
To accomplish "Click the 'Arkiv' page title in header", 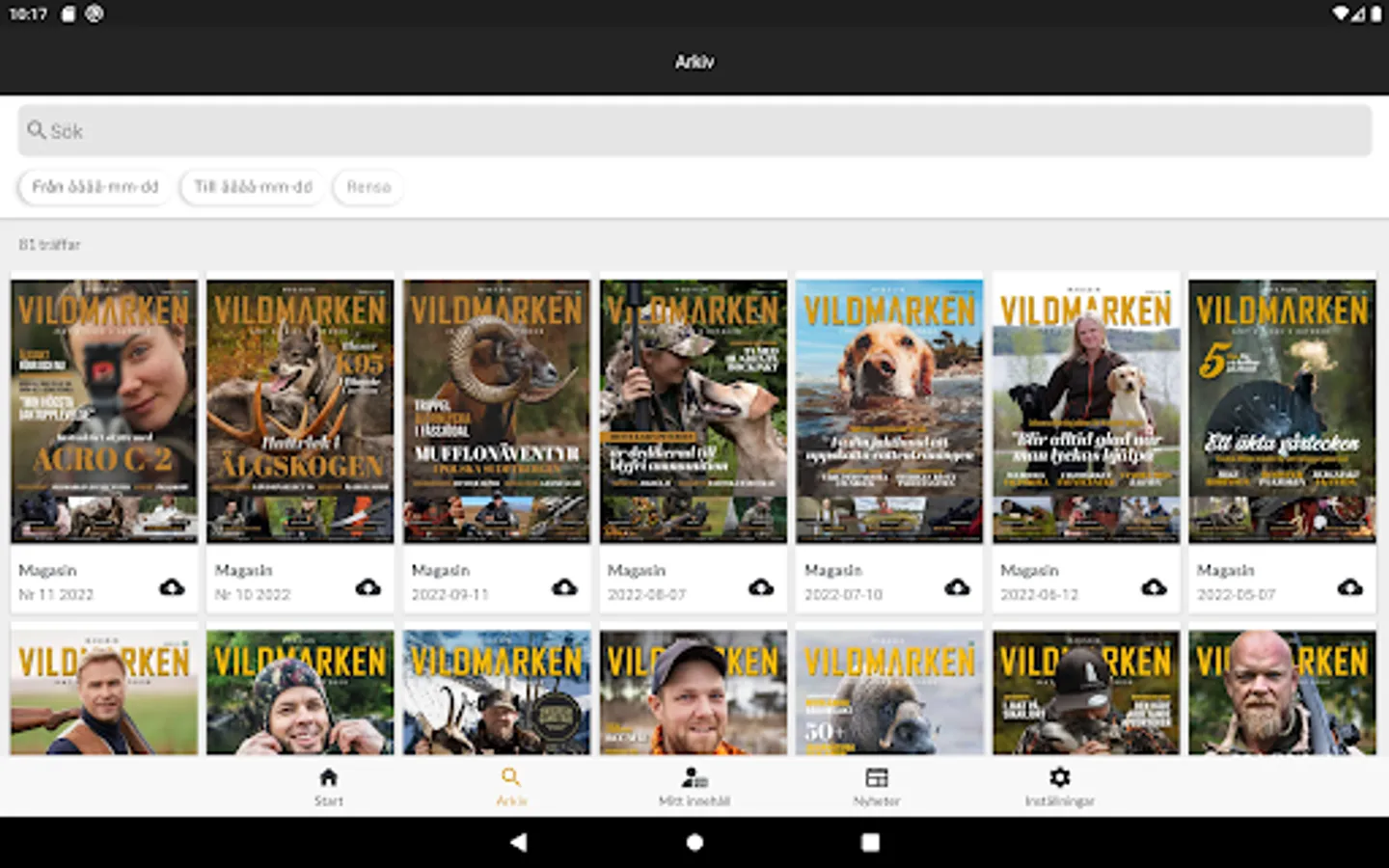I will click(x=694, y=62).
